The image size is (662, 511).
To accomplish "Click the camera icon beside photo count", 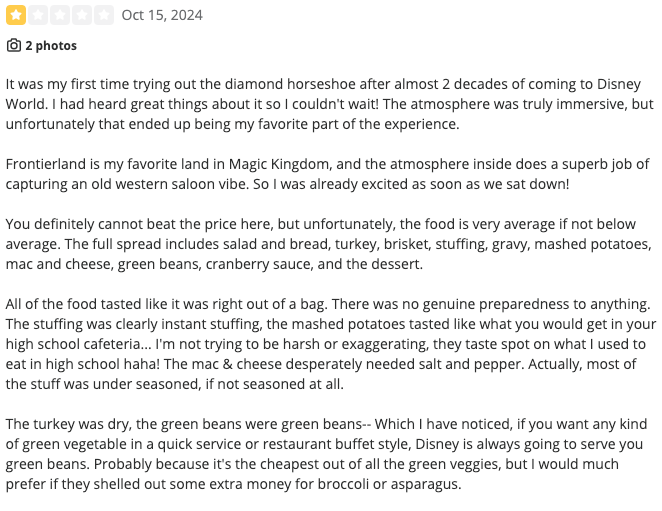I will pyautogui.click(x=14, y=46).
